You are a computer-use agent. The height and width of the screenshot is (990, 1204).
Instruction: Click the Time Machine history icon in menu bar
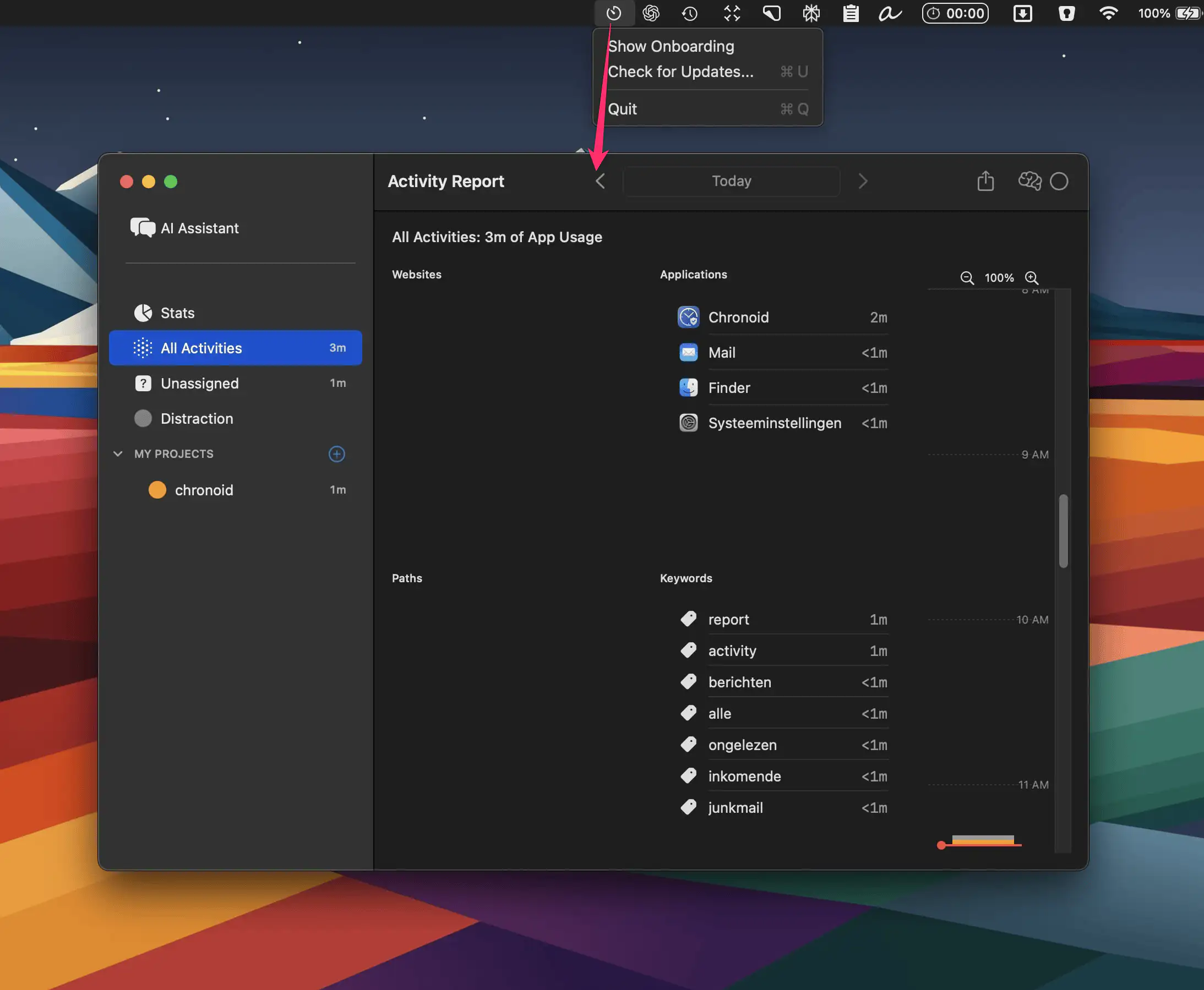pos(690,13)
